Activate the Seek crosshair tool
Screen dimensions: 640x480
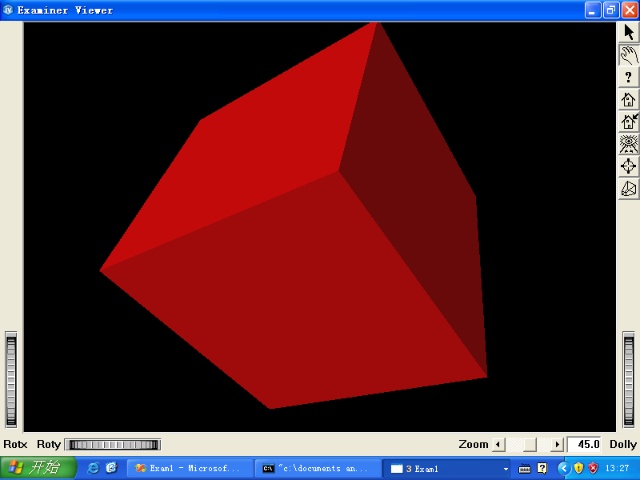click(629, 166)
